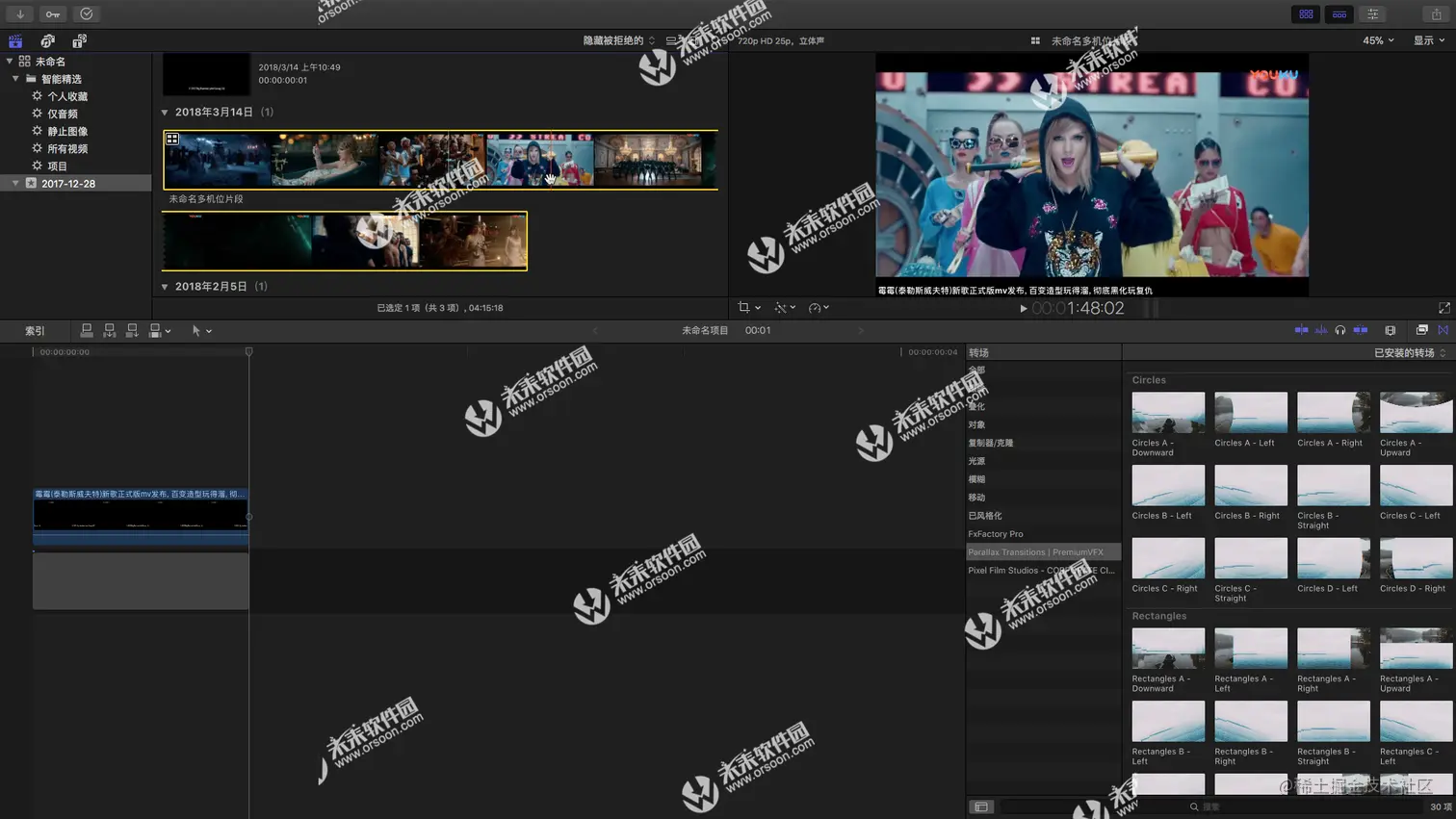Collapse the 未命名 library tree
The height and width of the screenshot is (819, 1456).
10,61
